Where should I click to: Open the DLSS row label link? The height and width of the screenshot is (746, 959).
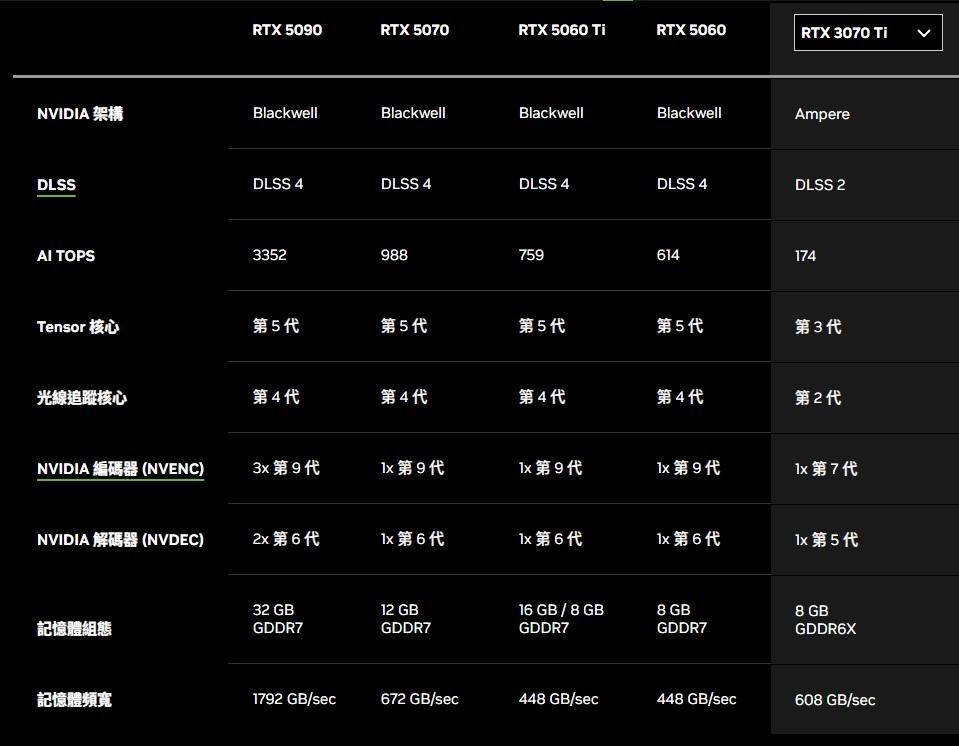(x=56, y=185)
